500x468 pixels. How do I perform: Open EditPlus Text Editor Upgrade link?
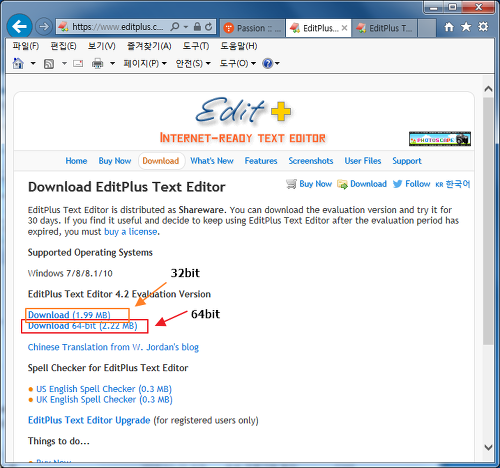coord(89,420)
